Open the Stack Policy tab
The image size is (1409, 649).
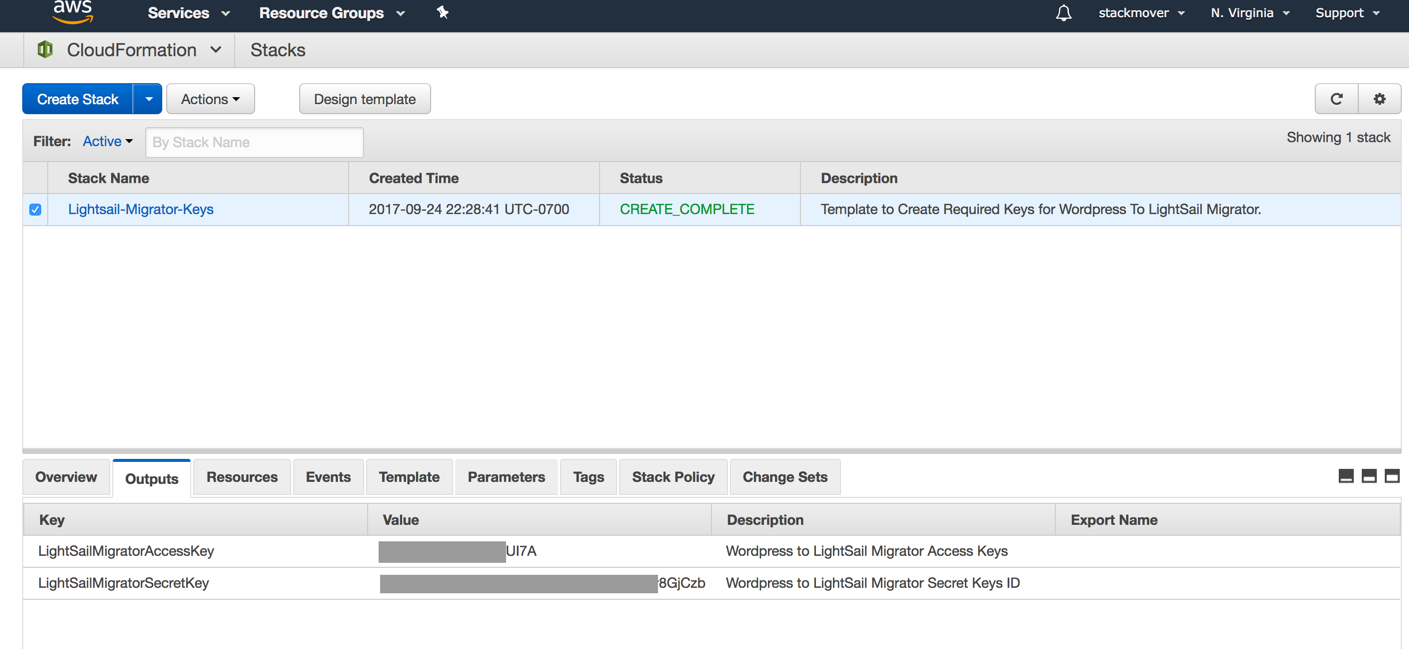tap(673, 477)
